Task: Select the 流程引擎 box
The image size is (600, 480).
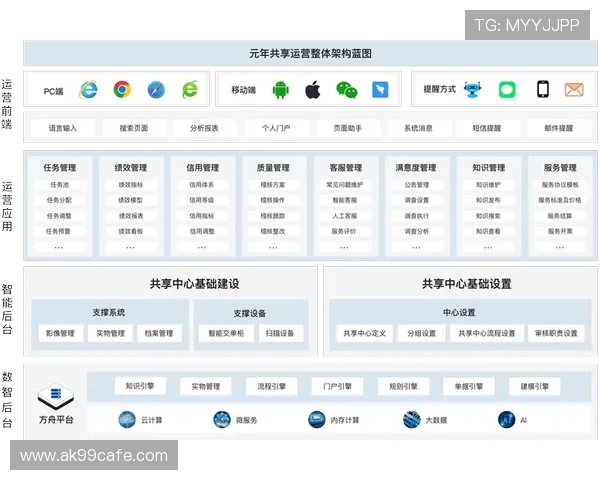Action: [x=272, y=386]
